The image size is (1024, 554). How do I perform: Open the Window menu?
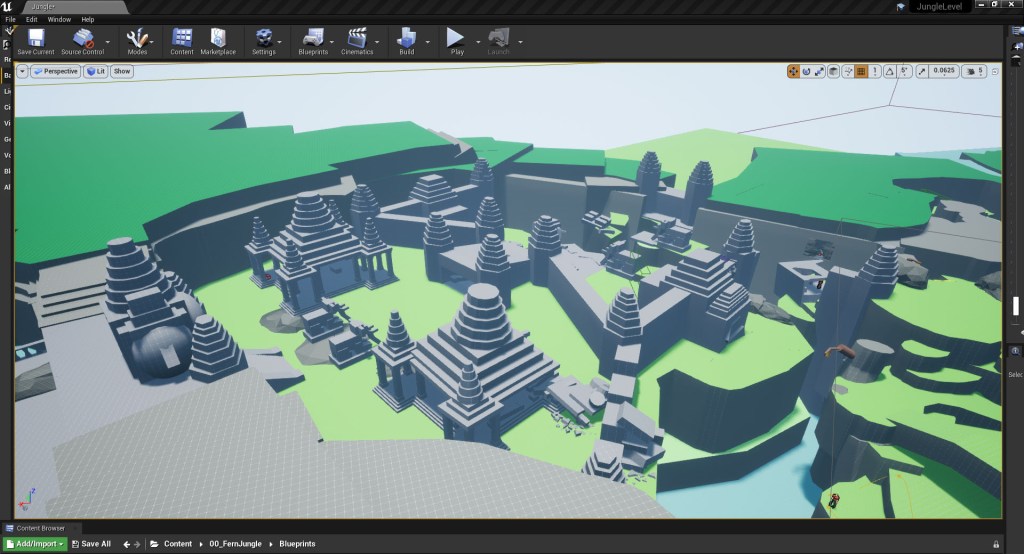click(x=59, y=19)
